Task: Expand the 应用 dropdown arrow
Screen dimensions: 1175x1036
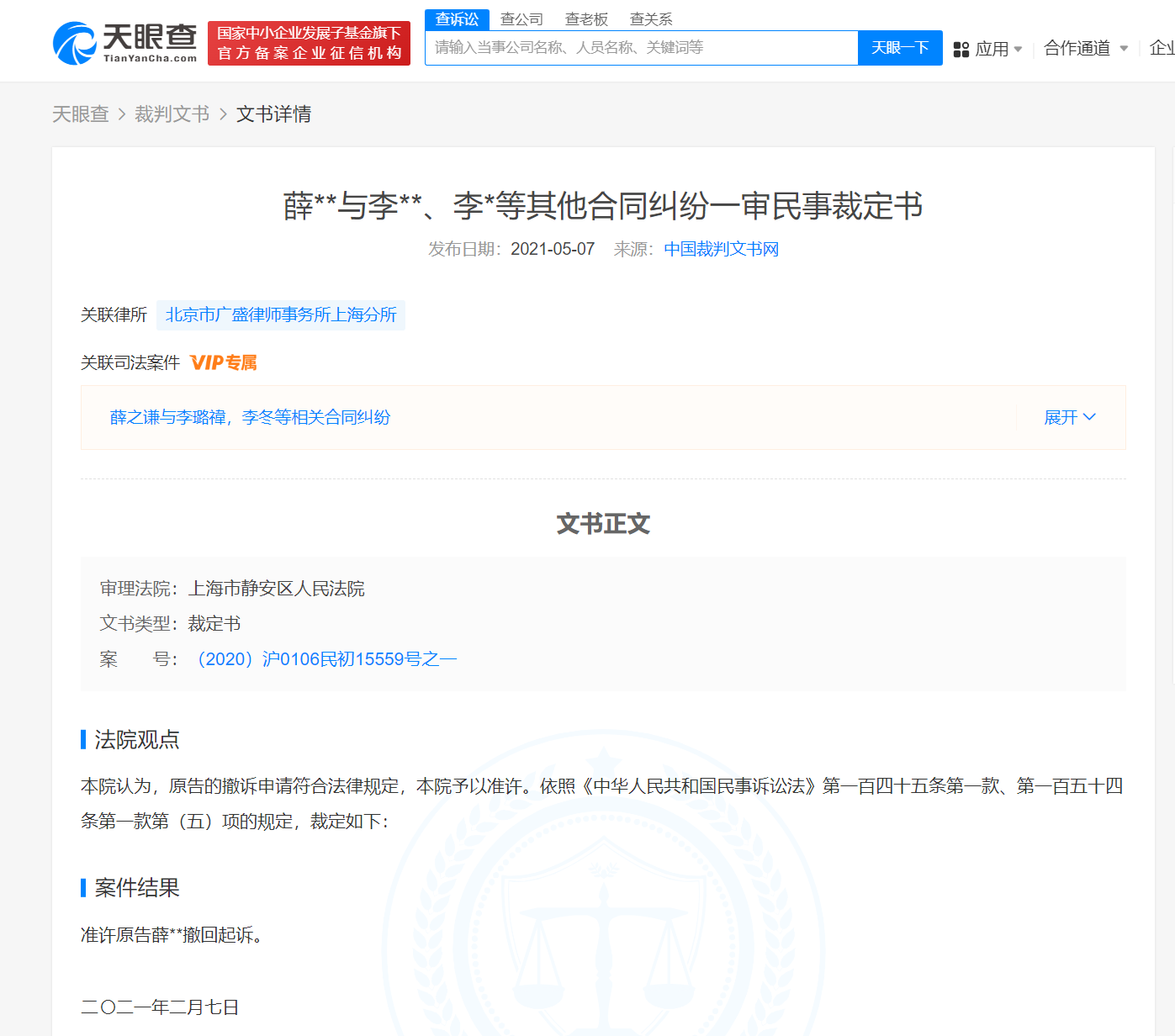Action: click(x=1018, y=50)
